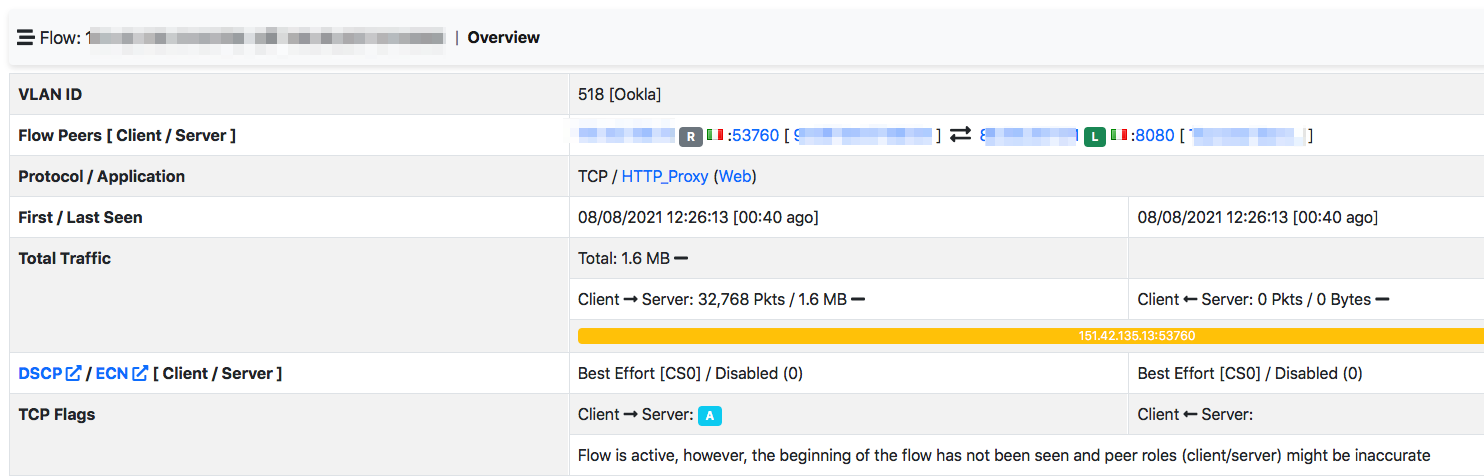
Task: Click the trend dash after 32,768 Pkts / 1.6 MB
Action: (858, 299)
